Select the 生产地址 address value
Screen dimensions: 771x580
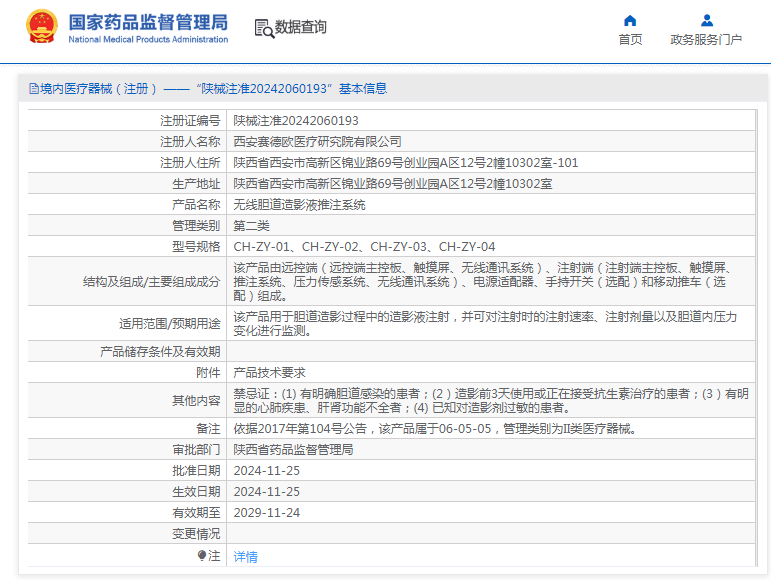(393, 184)
